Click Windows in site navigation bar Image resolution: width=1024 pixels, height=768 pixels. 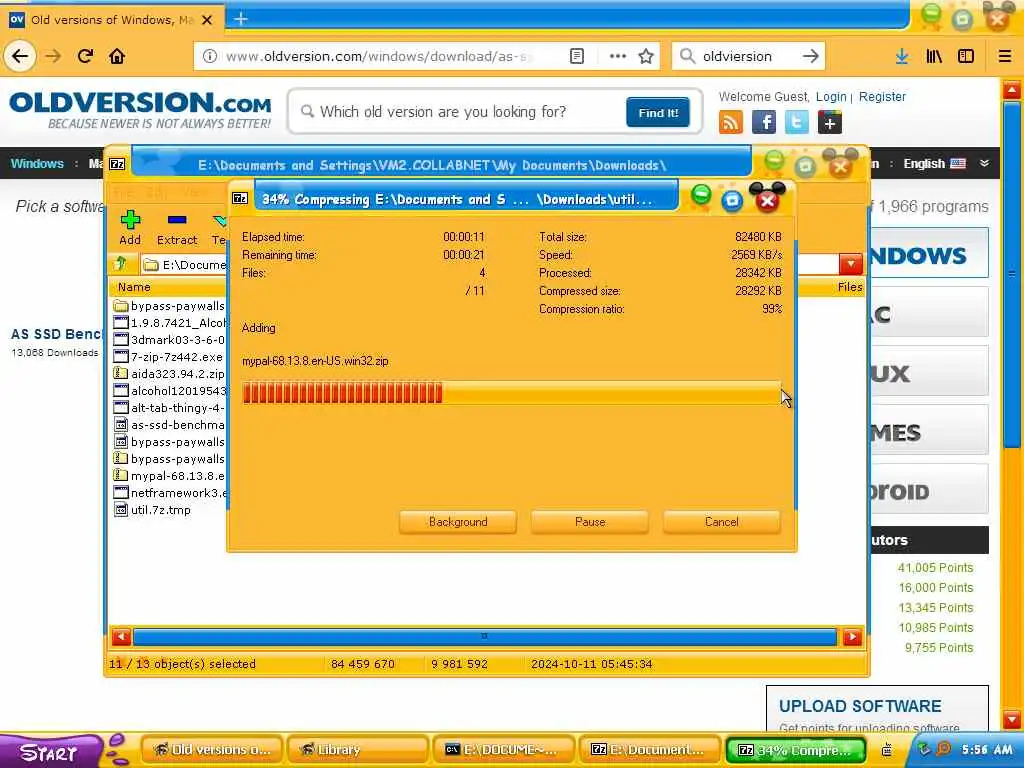click(x=37, y=163)
